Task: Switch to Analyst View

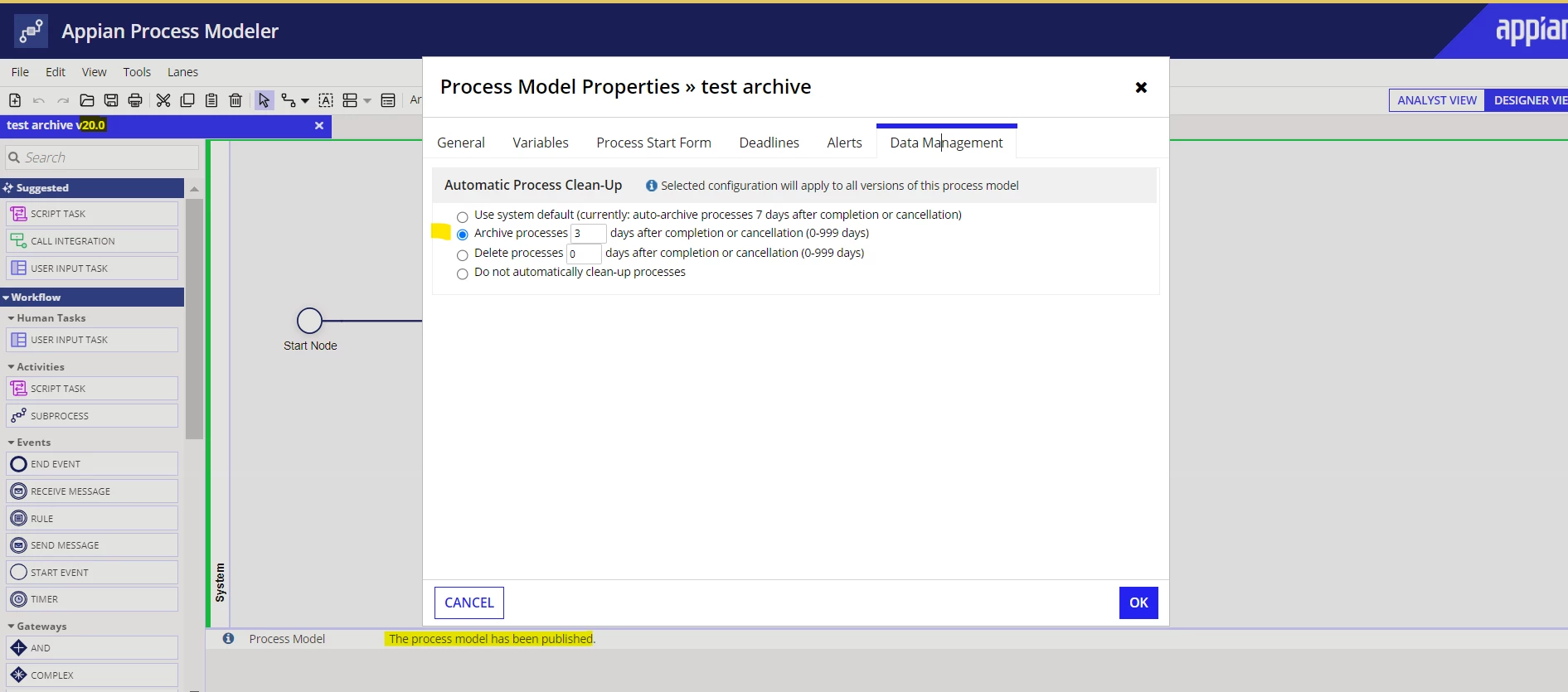Action: [1437, 100]
